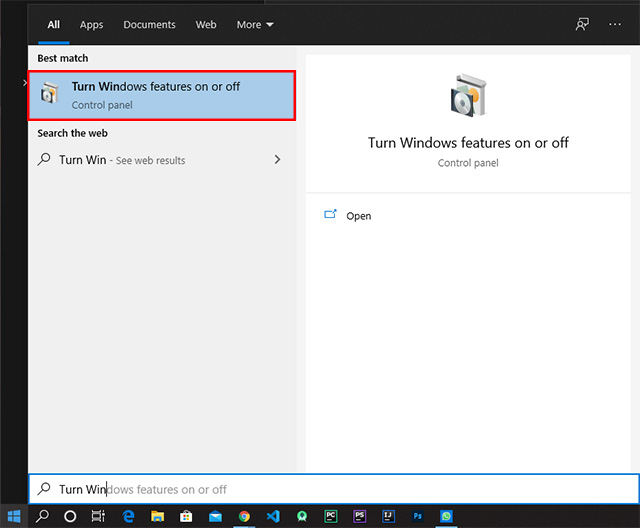Launch Visual Studio Code from taskbar
The width and height of the screenshot is (640, 528).
point(273,516)
